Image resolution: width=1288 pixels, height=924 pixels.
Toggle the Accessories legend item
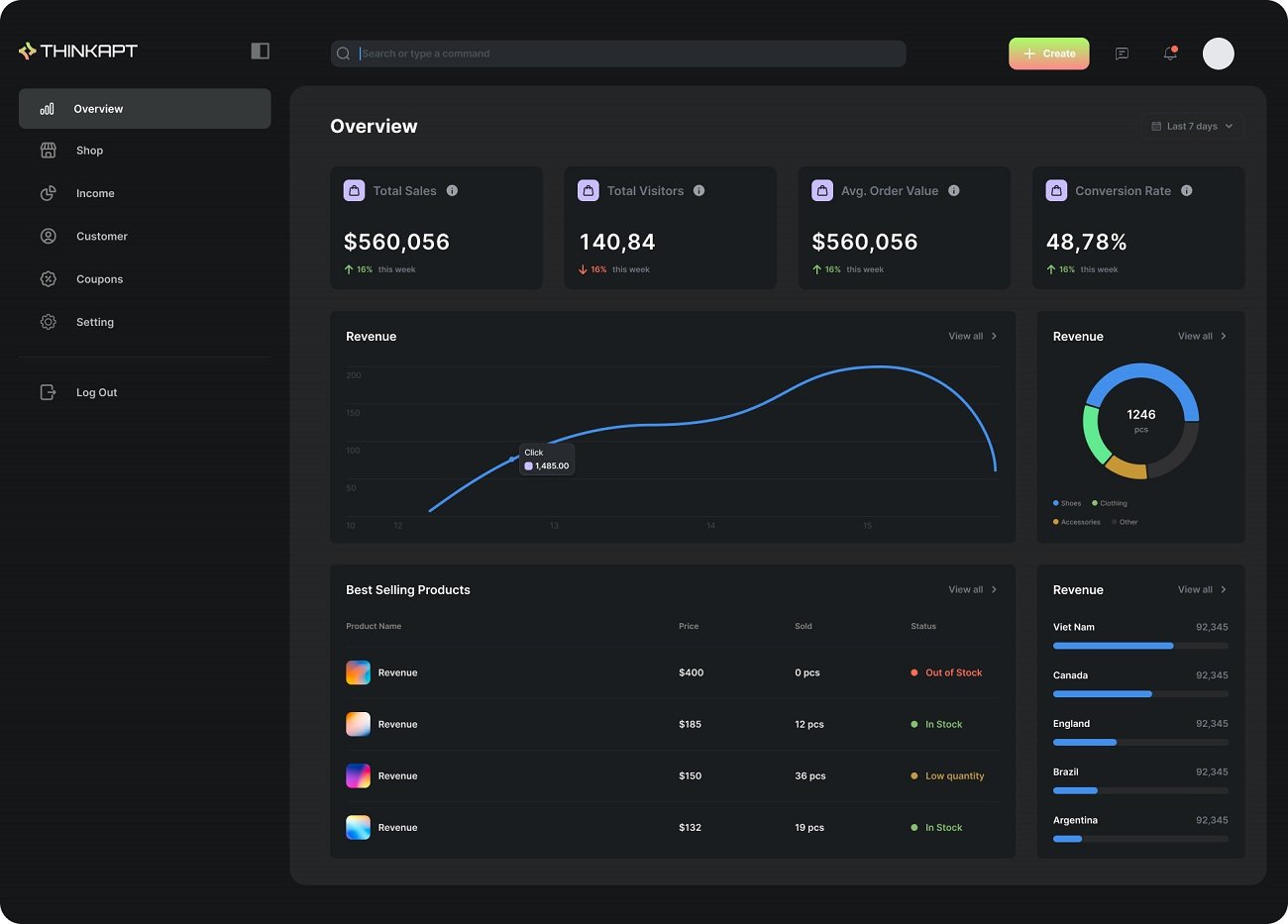click(x=1077, y=522)
